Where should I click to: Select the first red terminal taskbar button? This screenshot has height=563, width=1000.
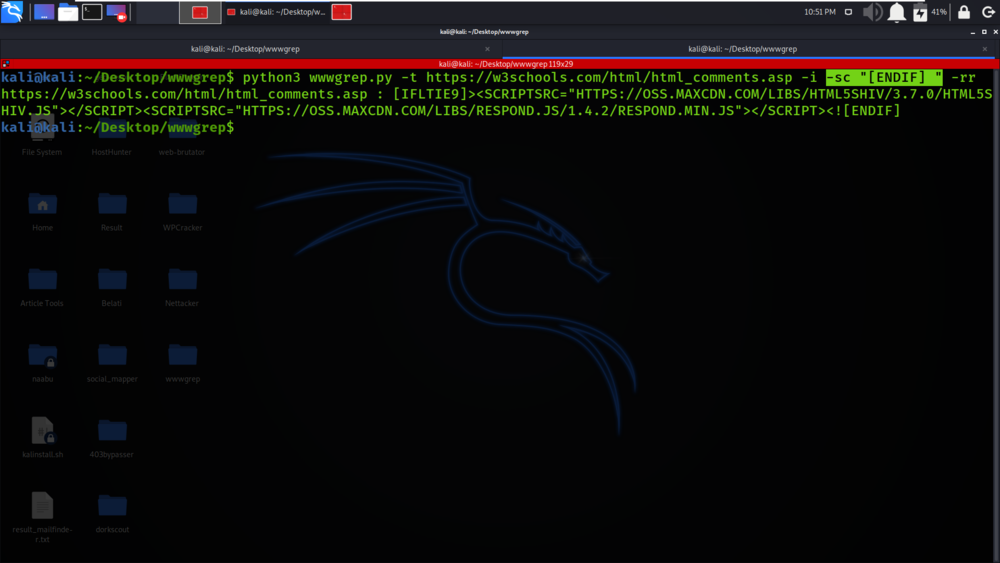[200, 12]
